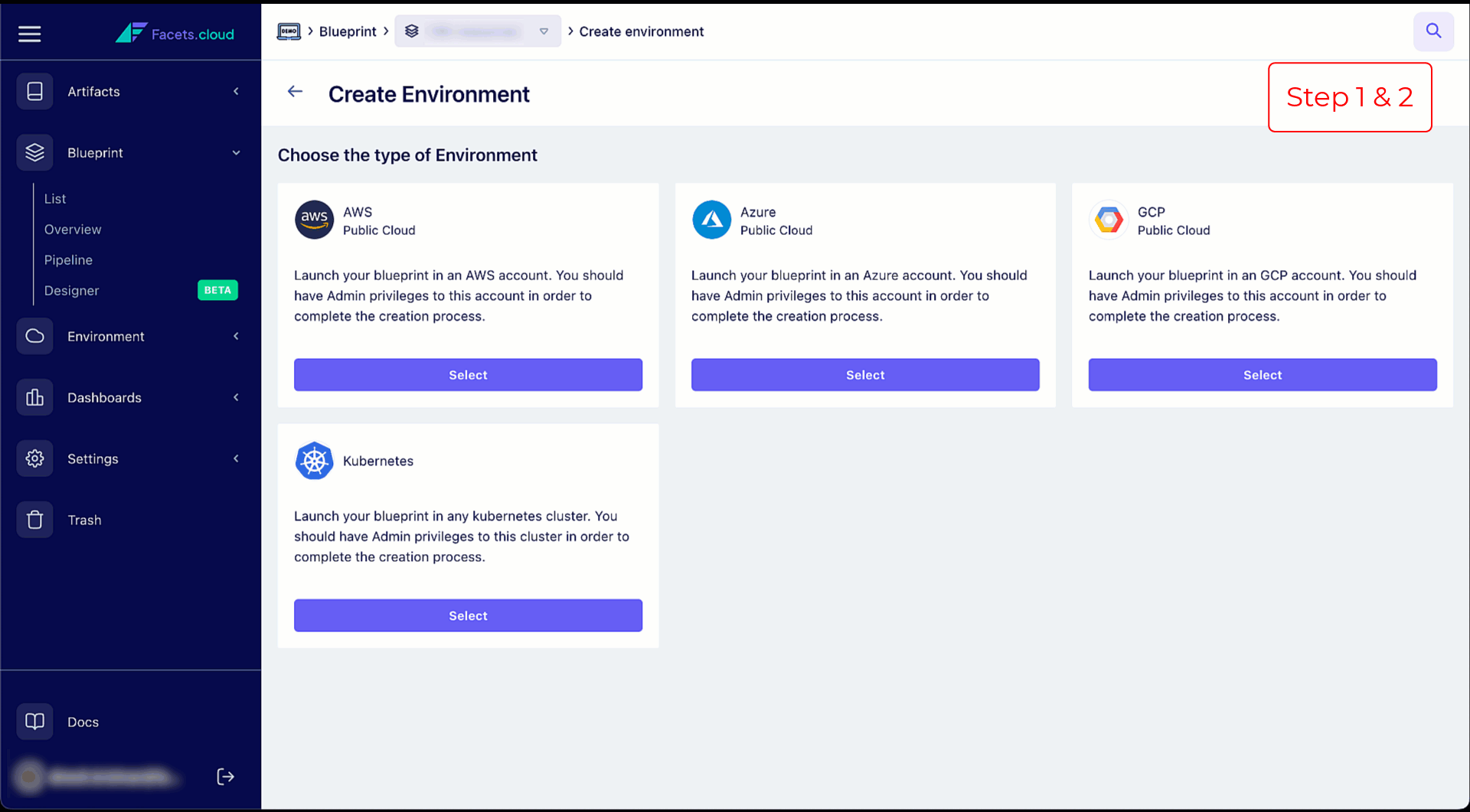Image resolution: width=1470 pixels, height=812 pixels.
Task: Open the List submenu item
Action: pos(55,198)
